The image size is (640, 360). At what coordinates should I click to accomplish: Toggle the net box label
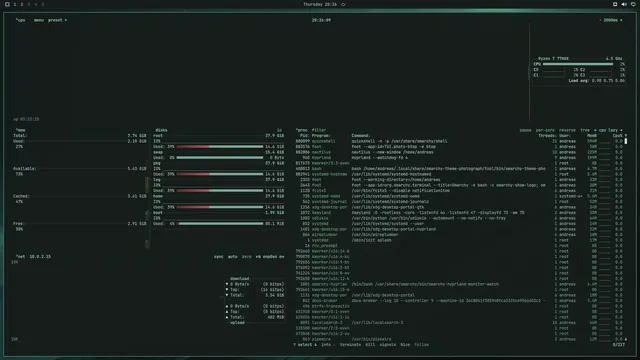click(20, 257)
